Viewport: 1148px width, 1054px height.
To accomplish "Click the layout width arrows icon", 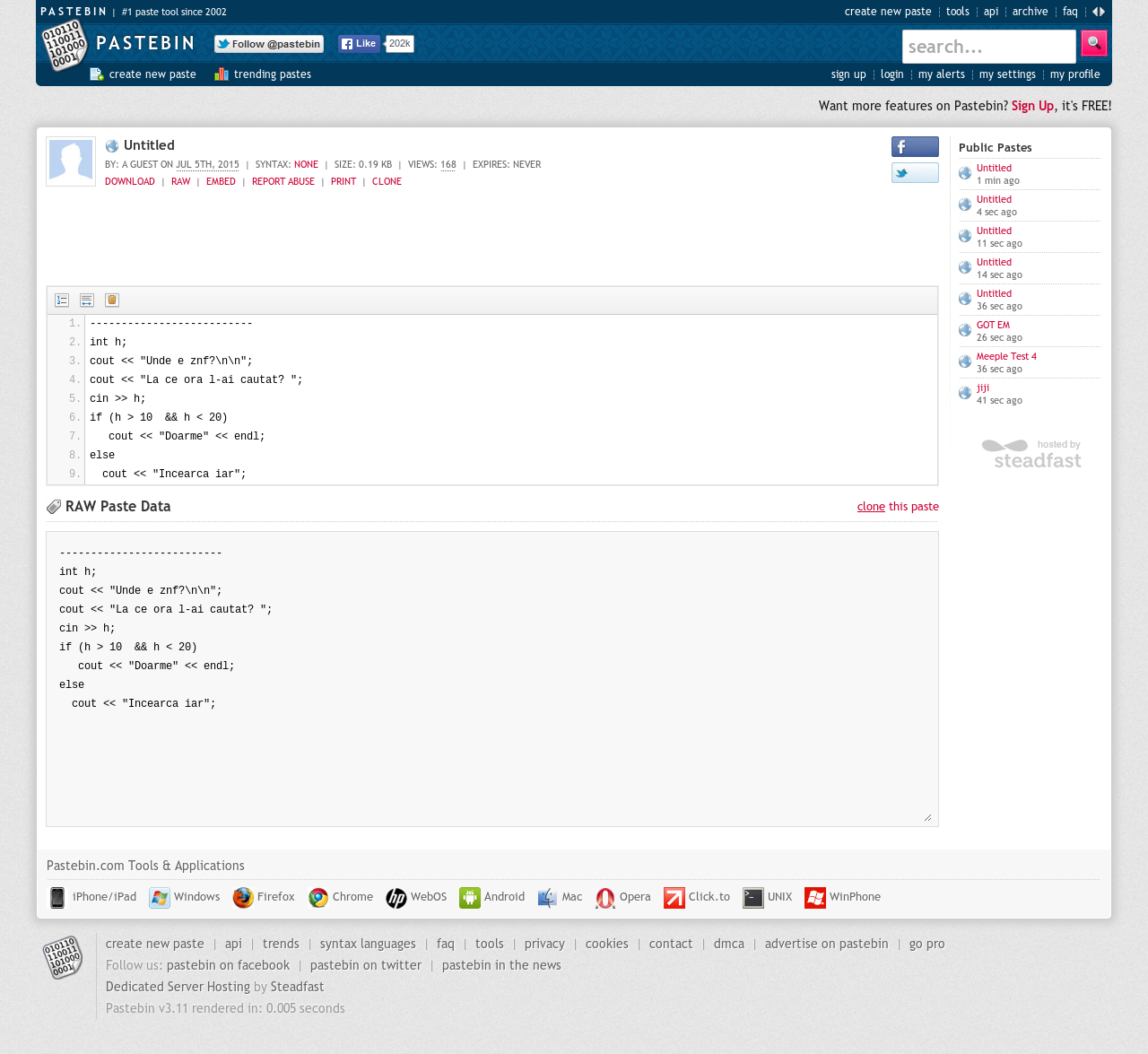I will coord(1099,12).
